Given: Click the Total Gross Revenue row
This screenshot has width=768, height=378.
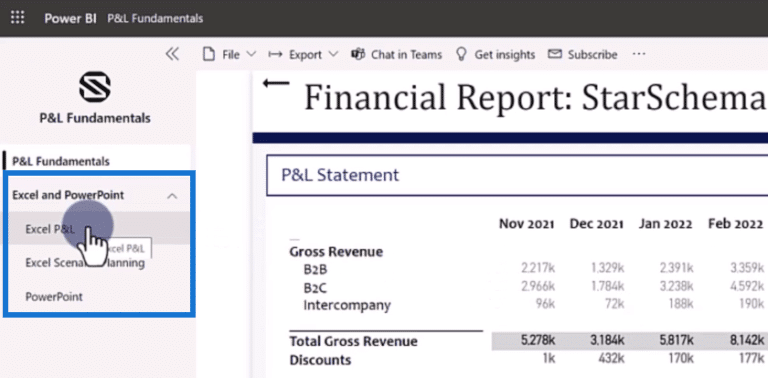Looking at the screenshot, I should click(x=527, y=341).
